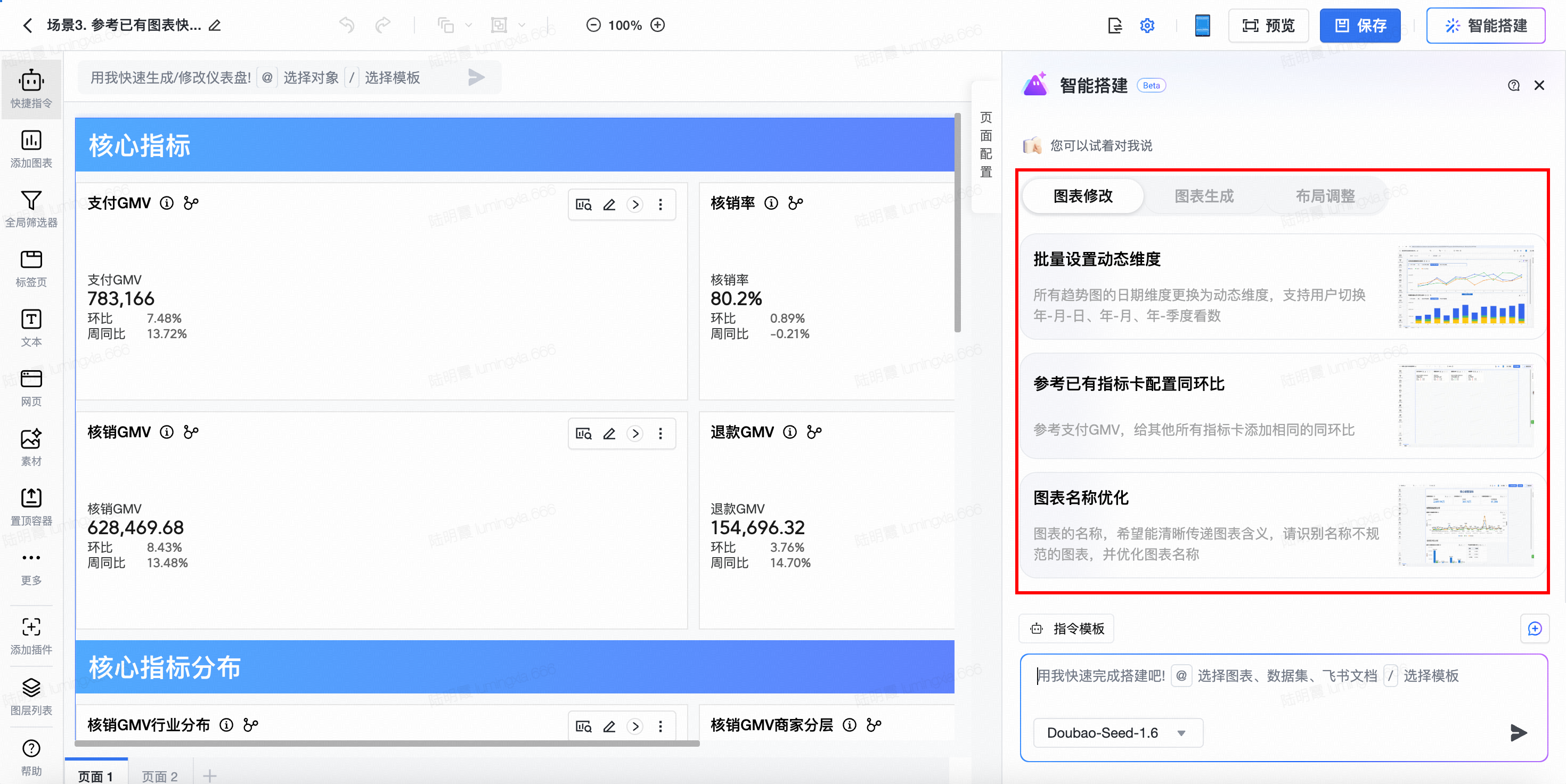Click the 置顶容器 sidebar icon
This screenshot has width=1566, height=784.
click(x=31, y=499)
